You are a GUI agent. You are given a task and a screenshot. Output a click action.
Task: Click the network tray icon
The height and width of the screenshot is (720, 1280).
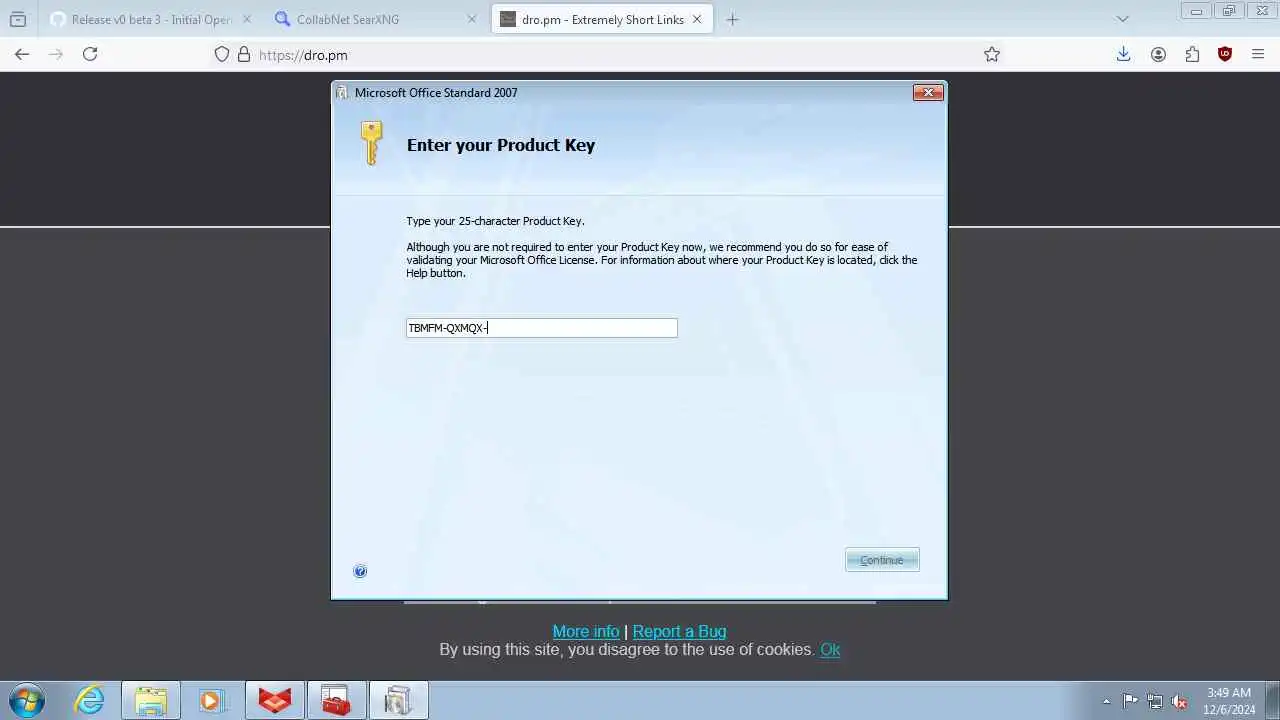[x=1155, y=701]
